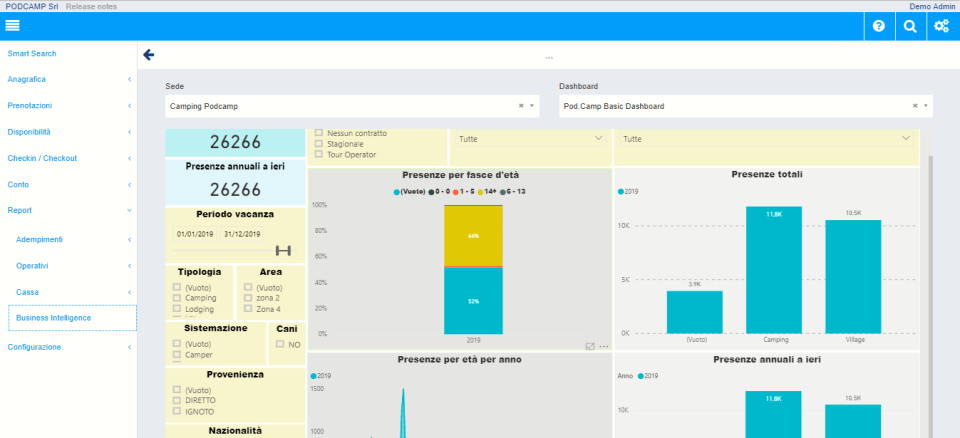Image resolution: width=960 pixels, height=438 pixels.
Task: Select Smart Search in the sidebar
Action: (x=32, y=53)
